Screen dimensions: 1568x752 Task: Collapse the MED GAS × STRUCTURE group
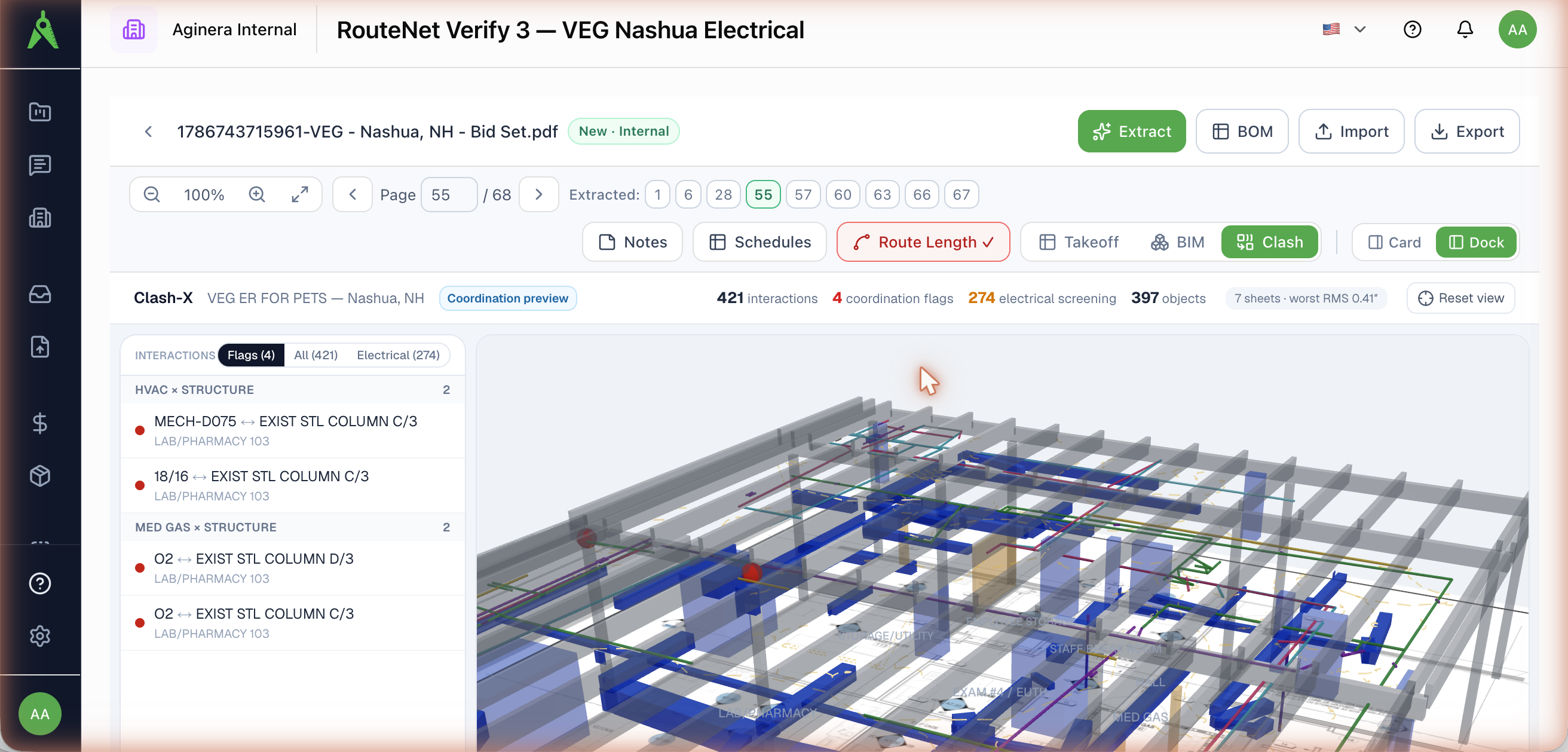pos(293,527)
